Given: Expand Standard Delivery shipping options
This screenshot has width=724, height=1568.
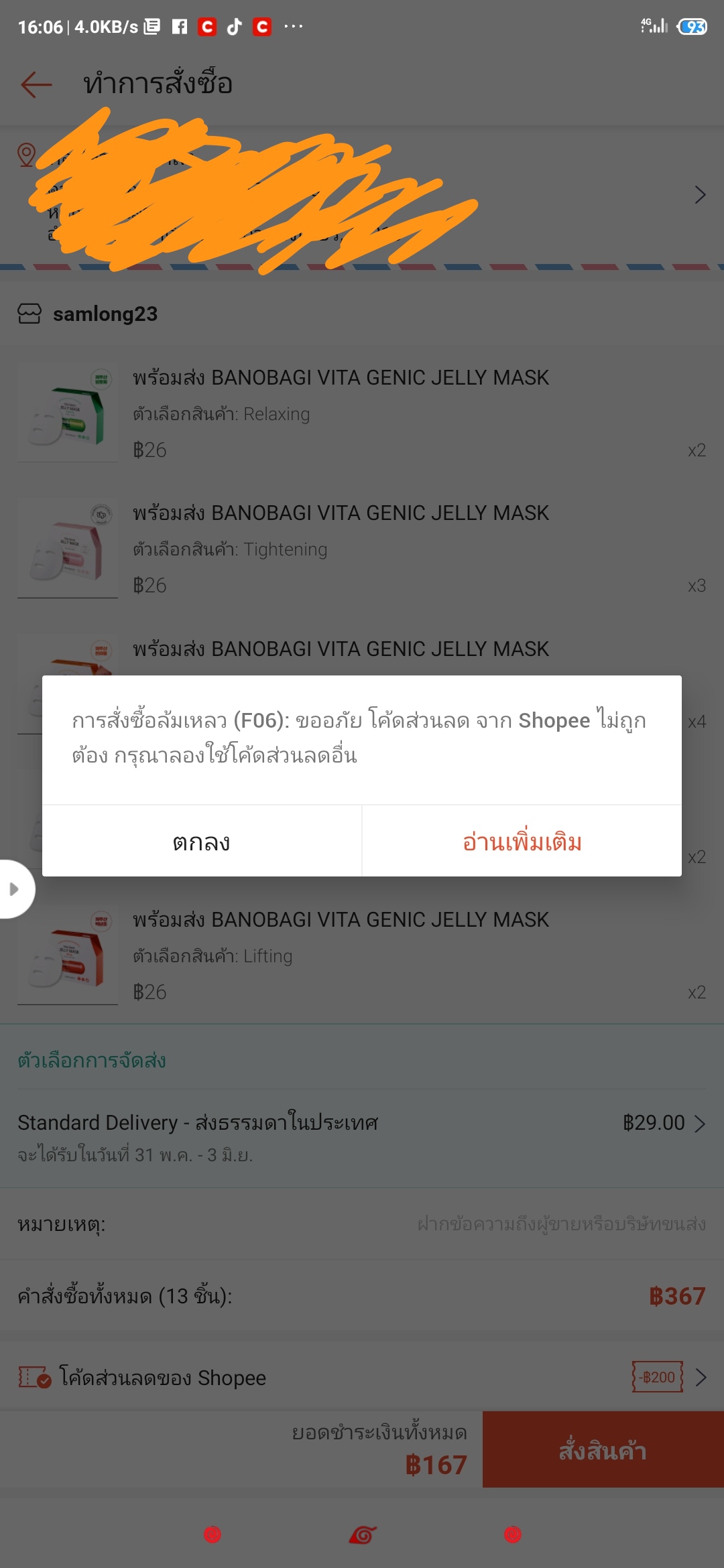Looking at the screenshot, I should coord(362,1138).
